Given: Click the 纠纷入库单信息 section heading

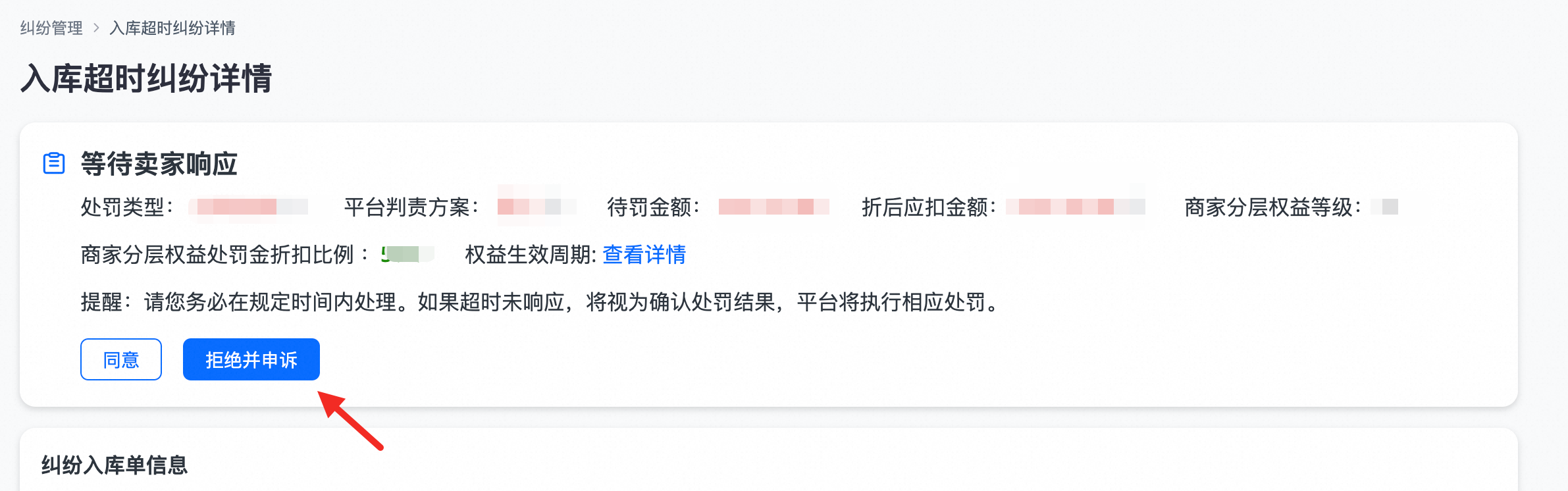Looking at the screenshot, I should pos(115,465).
